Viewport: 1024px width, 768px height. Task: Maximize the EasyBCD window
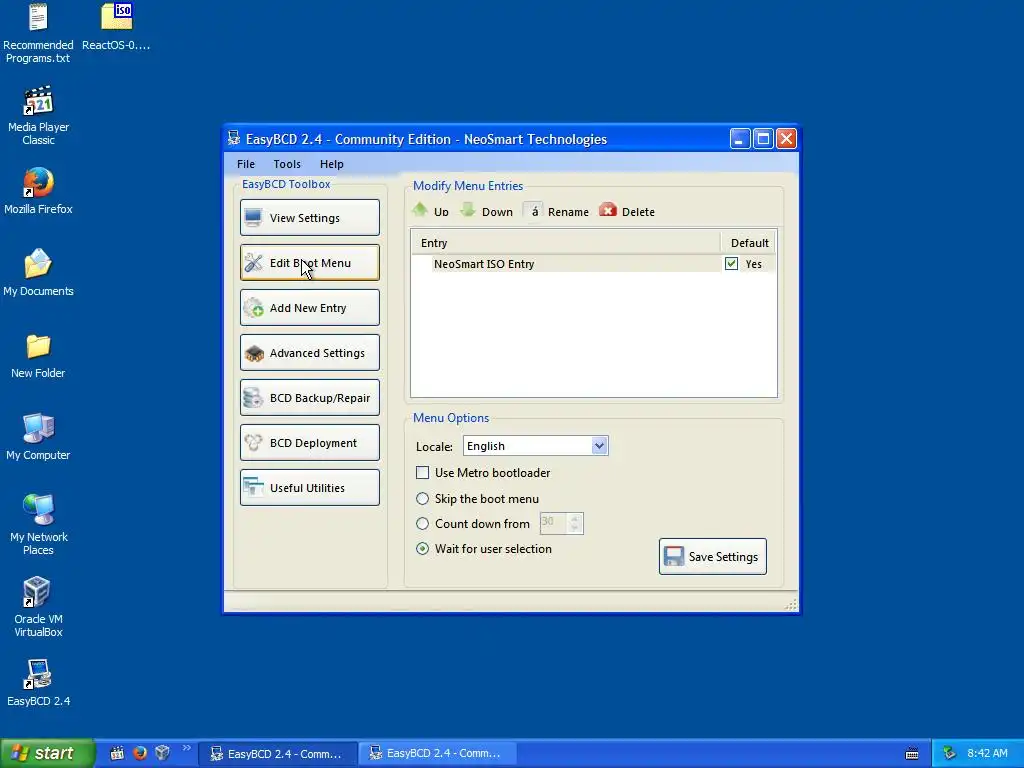[x=763, y=138]
